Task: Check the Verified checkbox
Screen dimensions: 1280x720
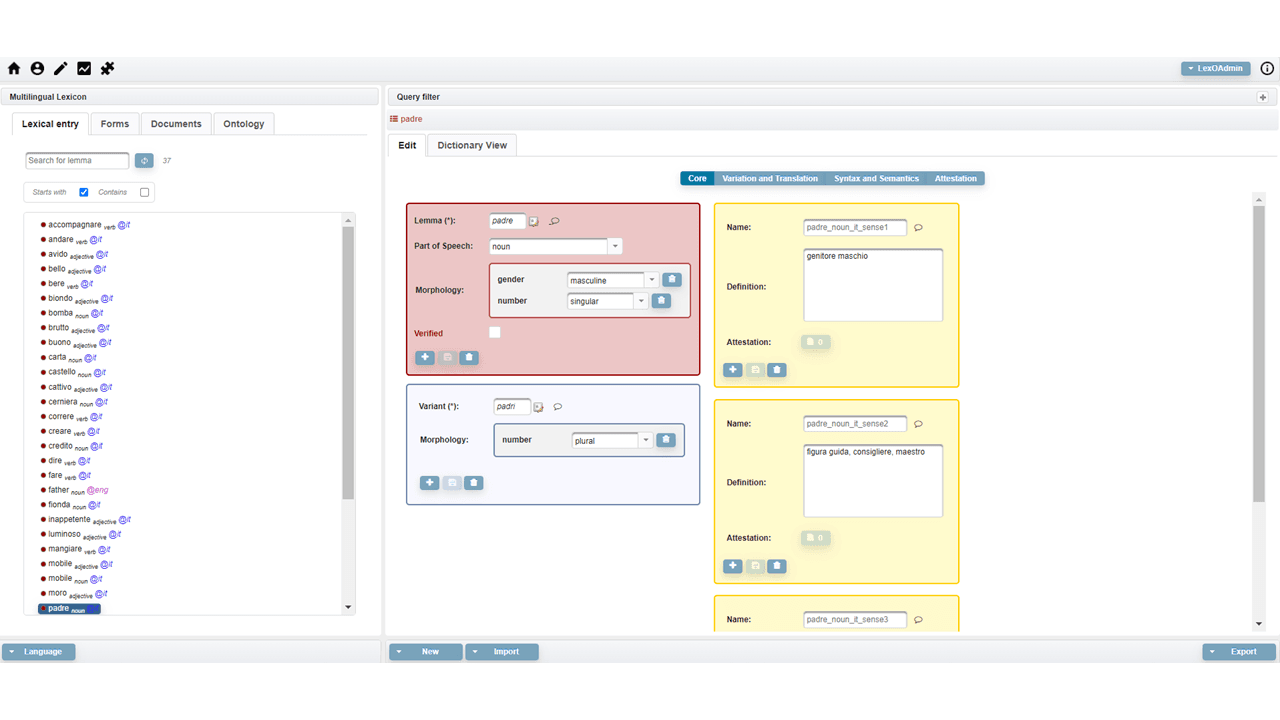Action: coord(495,332)
